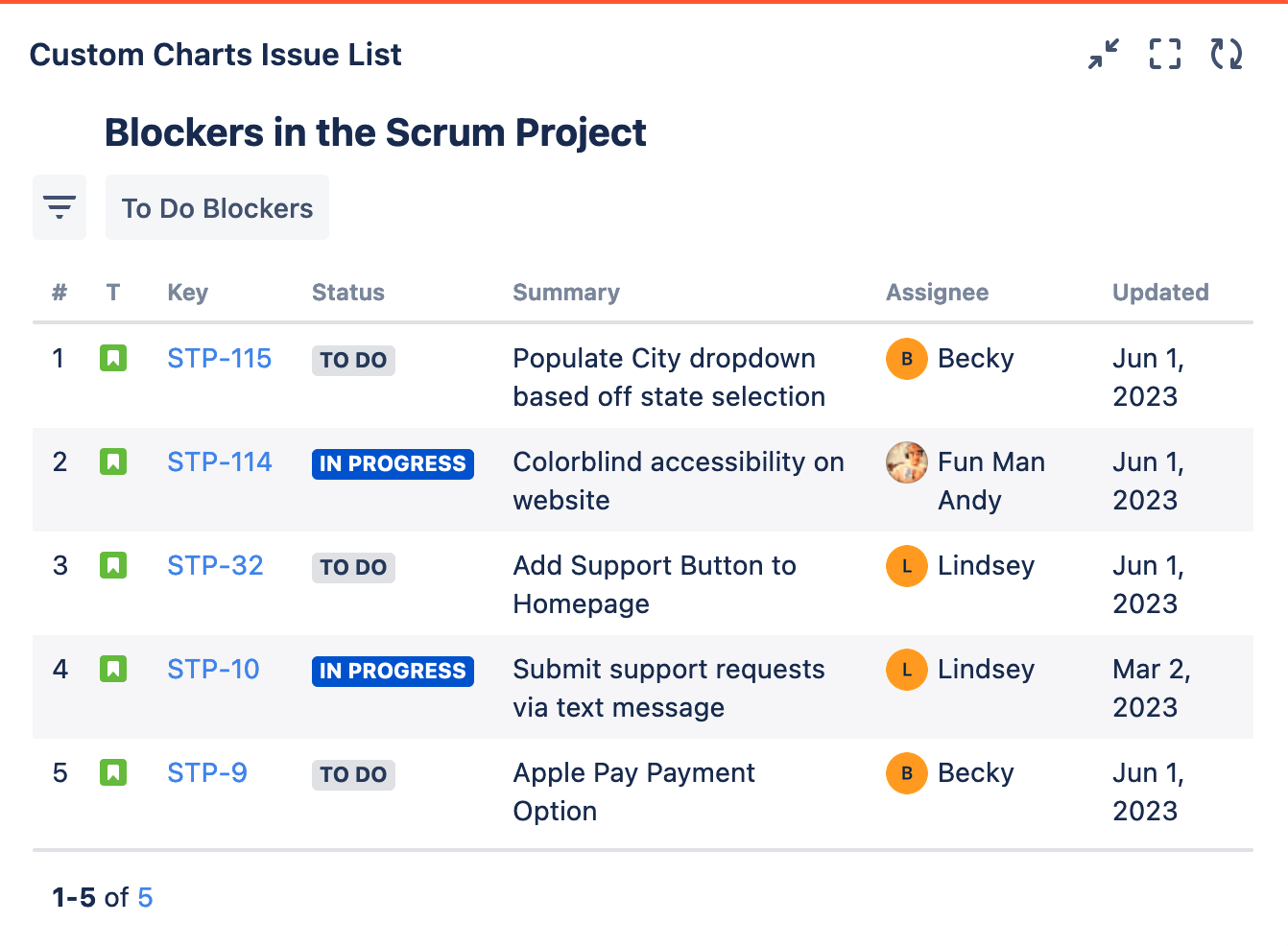Click the story type icon for STP-115
Viewport: 1288px width, 946px height.
click(x=113, y=359)
